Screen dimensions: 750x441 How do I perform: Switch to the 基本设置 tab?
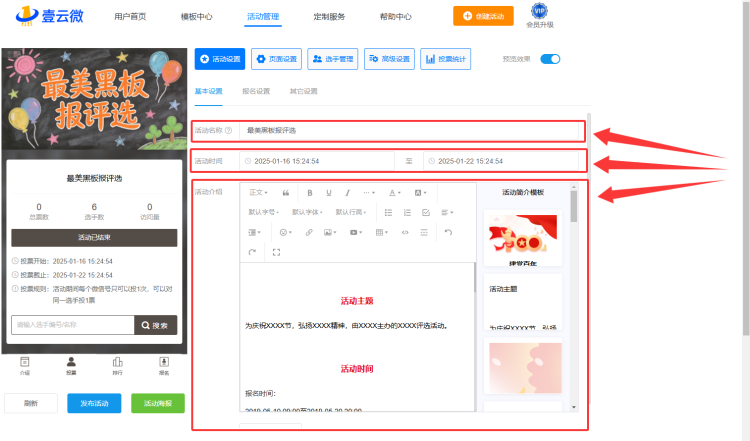click(209, 91)
